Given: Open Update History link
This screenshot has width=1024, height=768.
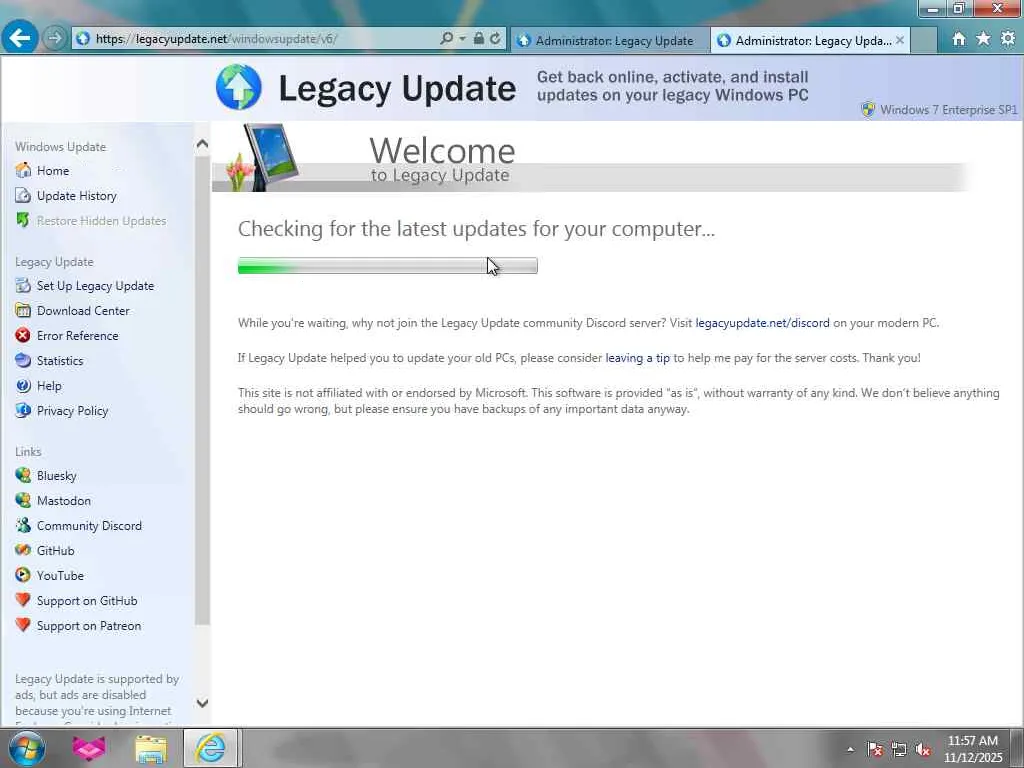Looking at the screenshot, I should pos(76,196).
